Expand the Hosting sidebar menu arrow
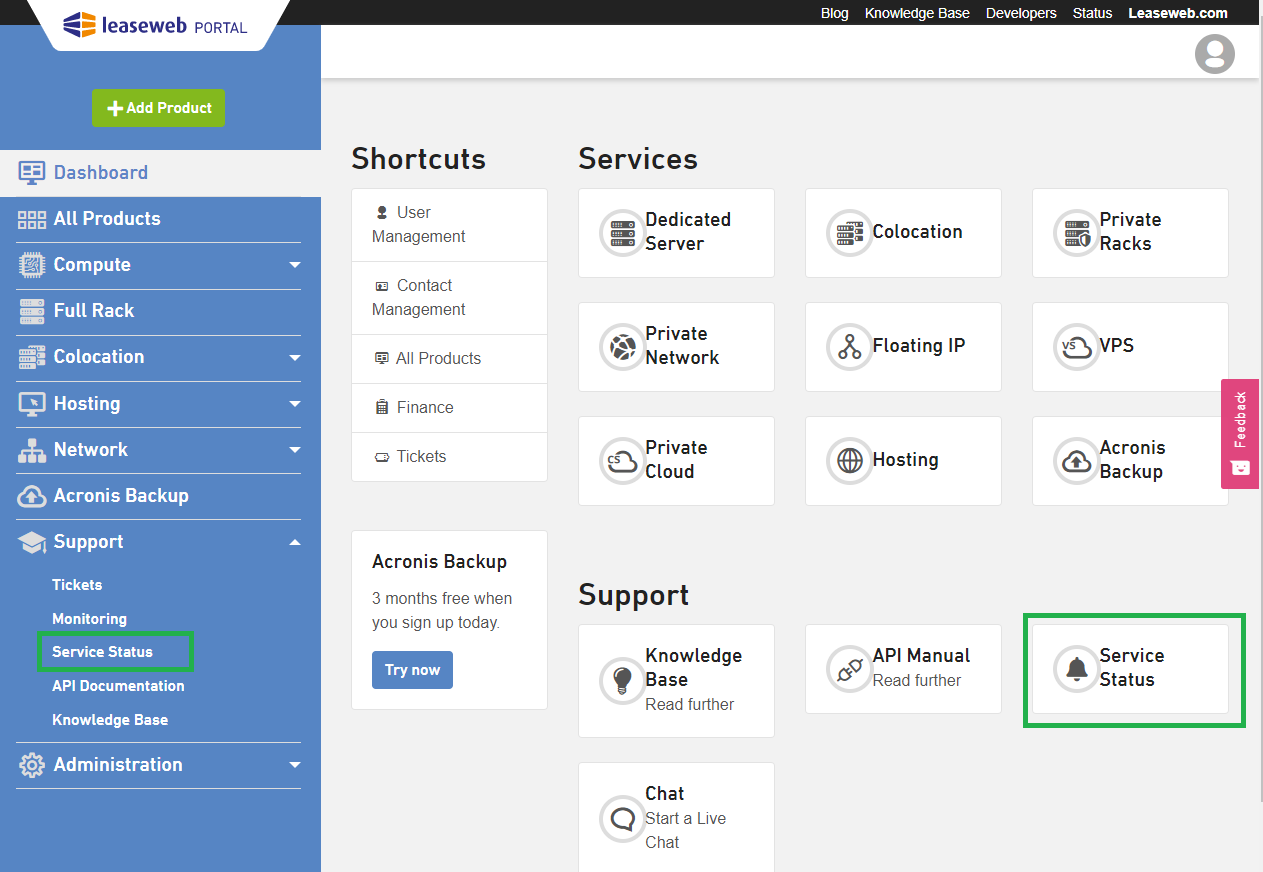This screenshot has height=872, width=1263. pos(294,404)
